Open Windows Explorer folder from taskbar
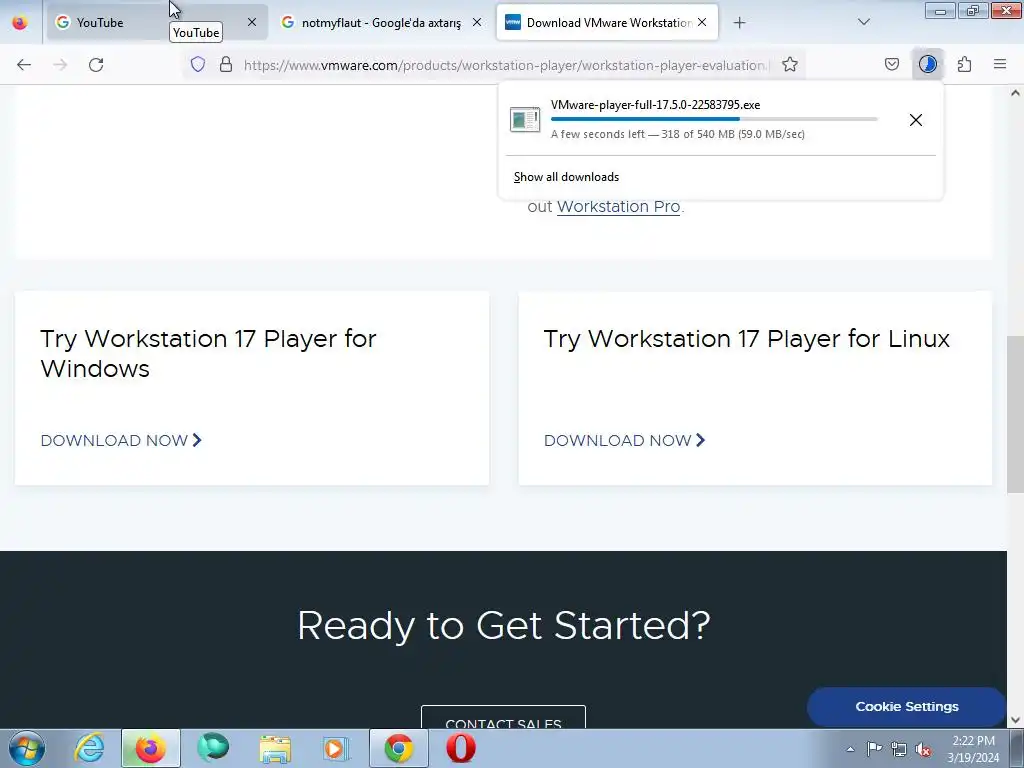 [x=275, y=748]
